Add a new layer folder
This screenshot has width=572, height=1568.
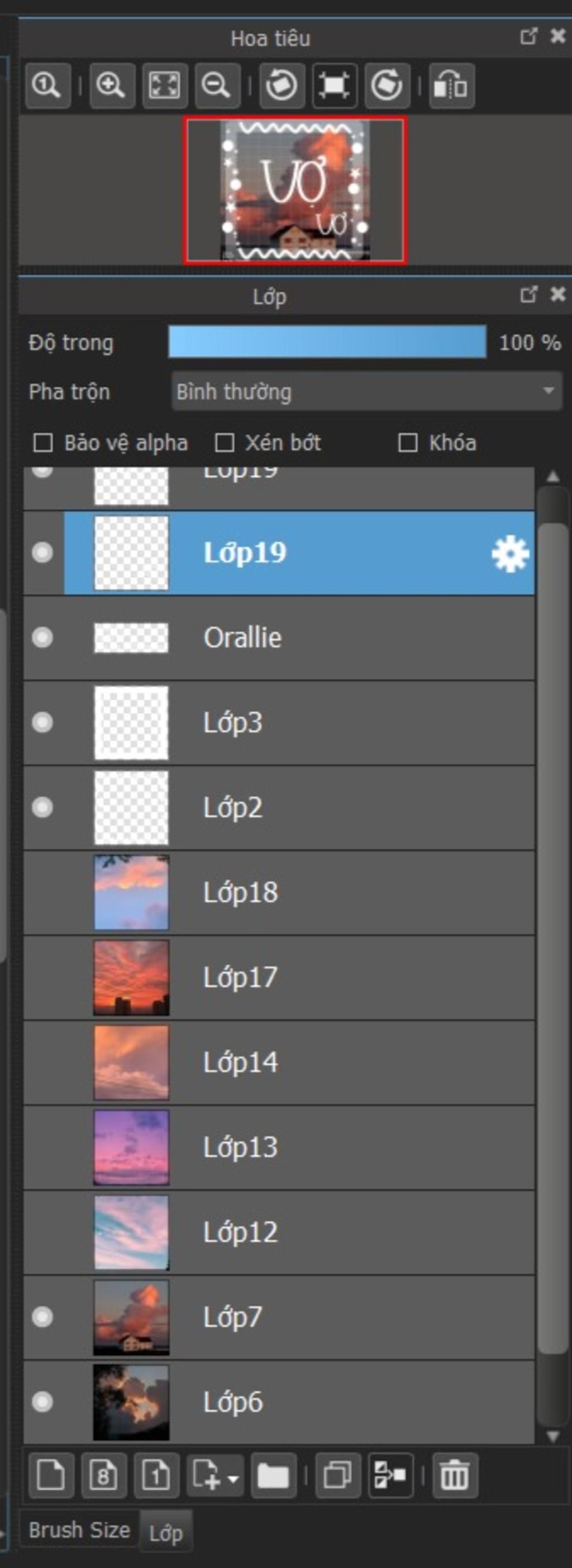pyautogui.click(x=273, y=1476)
